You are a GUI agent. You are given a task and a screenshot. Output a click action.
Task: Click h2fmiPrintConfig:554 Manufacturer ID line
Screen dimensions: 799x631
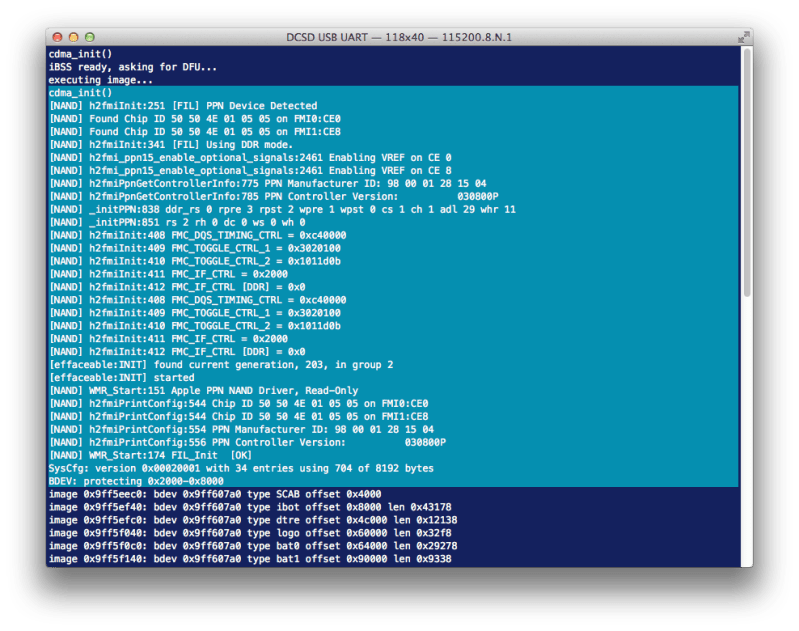tap(241, 430)
